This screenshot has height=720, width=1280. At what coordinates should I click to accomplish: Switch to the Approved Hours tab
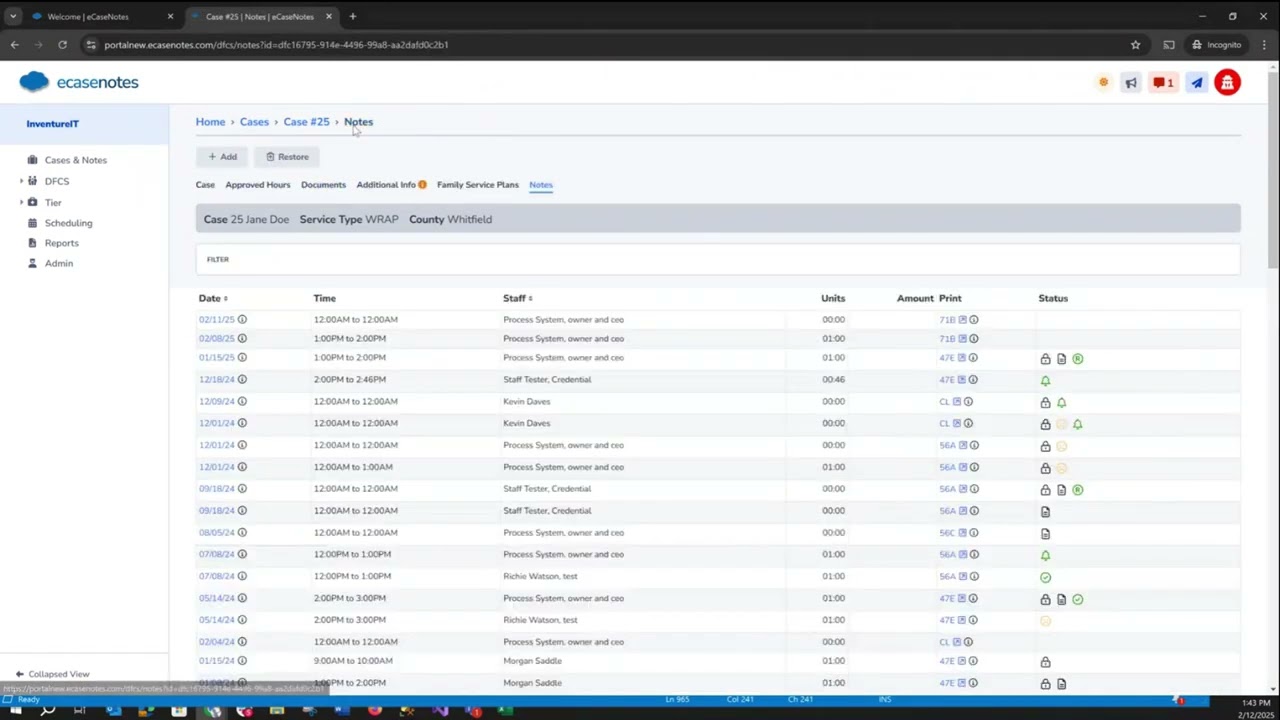tap(258, 185)
